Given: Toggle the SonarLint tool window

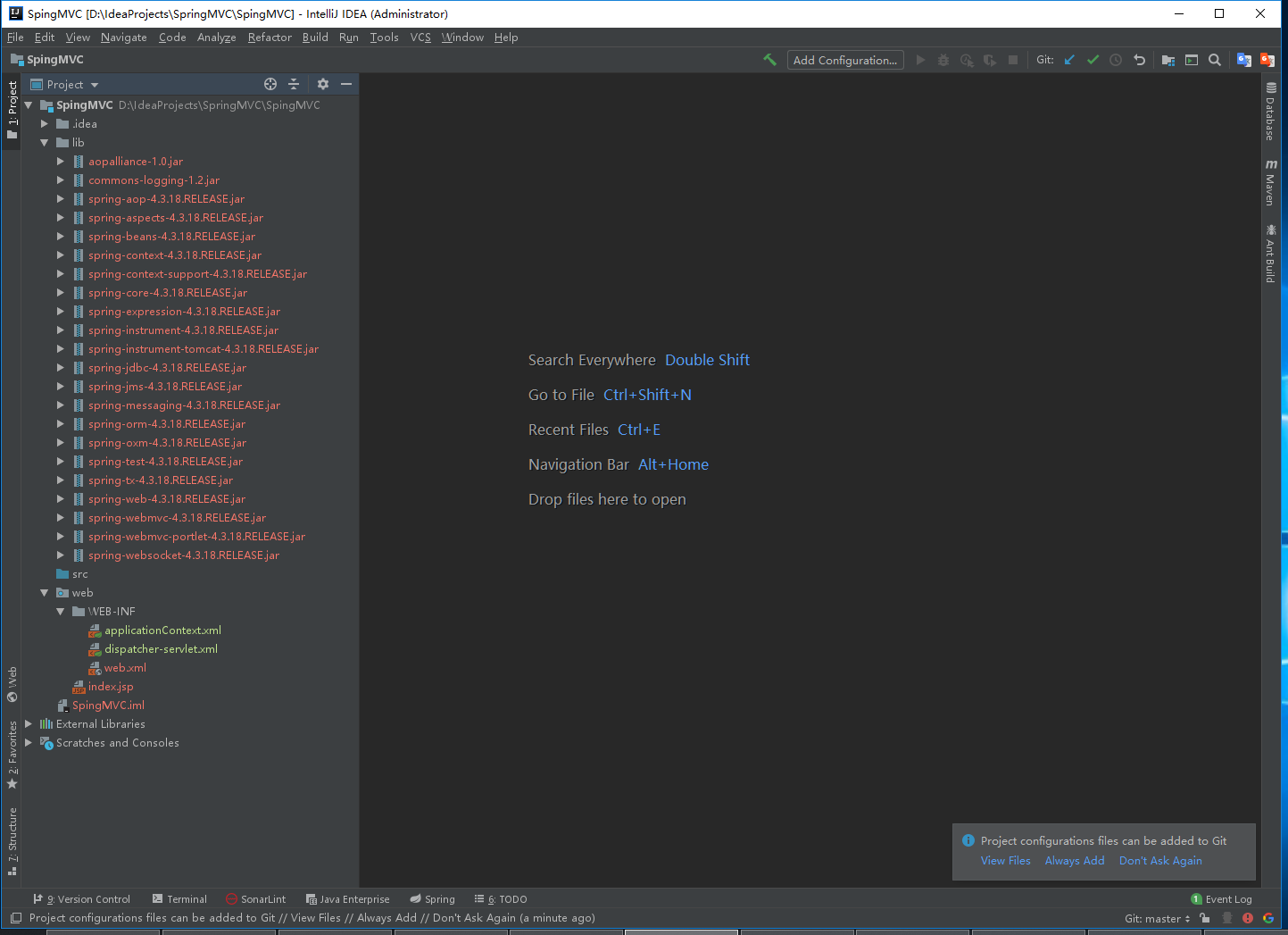Looking at the screenshot, I should tap(256, 899).
